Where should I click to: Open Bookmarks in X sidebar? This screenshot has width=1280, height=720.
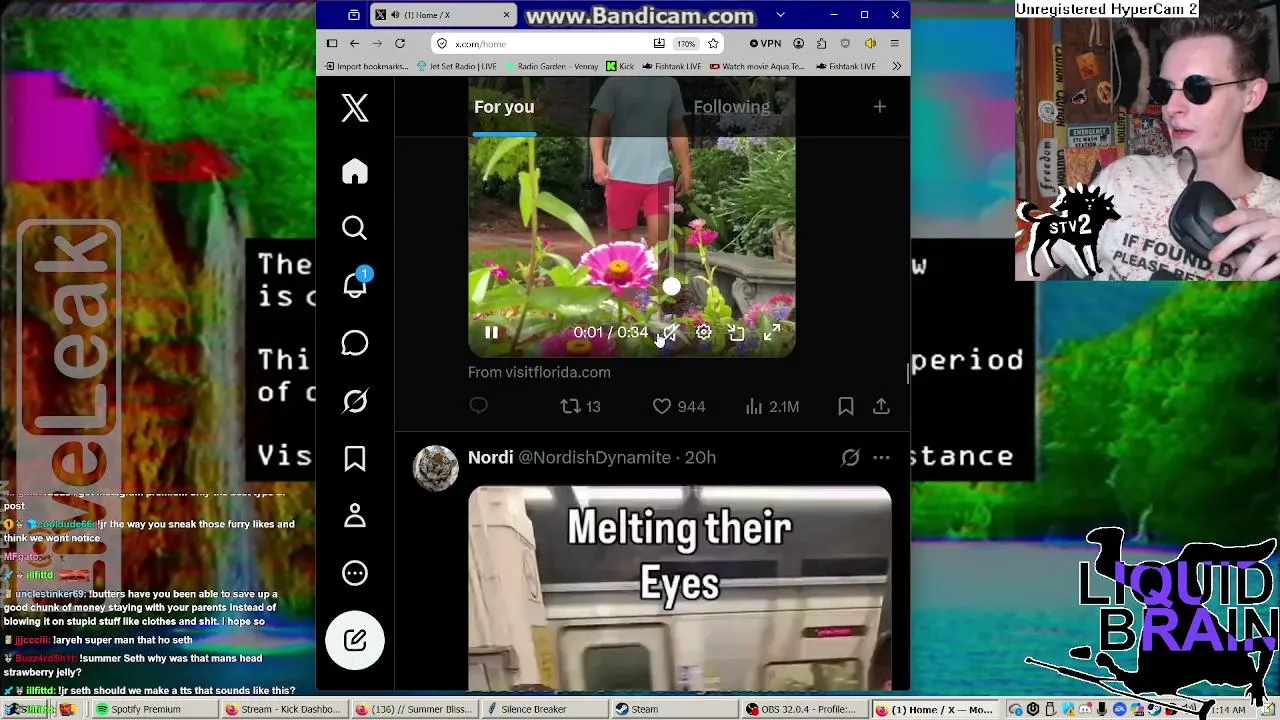click(355, 459)
